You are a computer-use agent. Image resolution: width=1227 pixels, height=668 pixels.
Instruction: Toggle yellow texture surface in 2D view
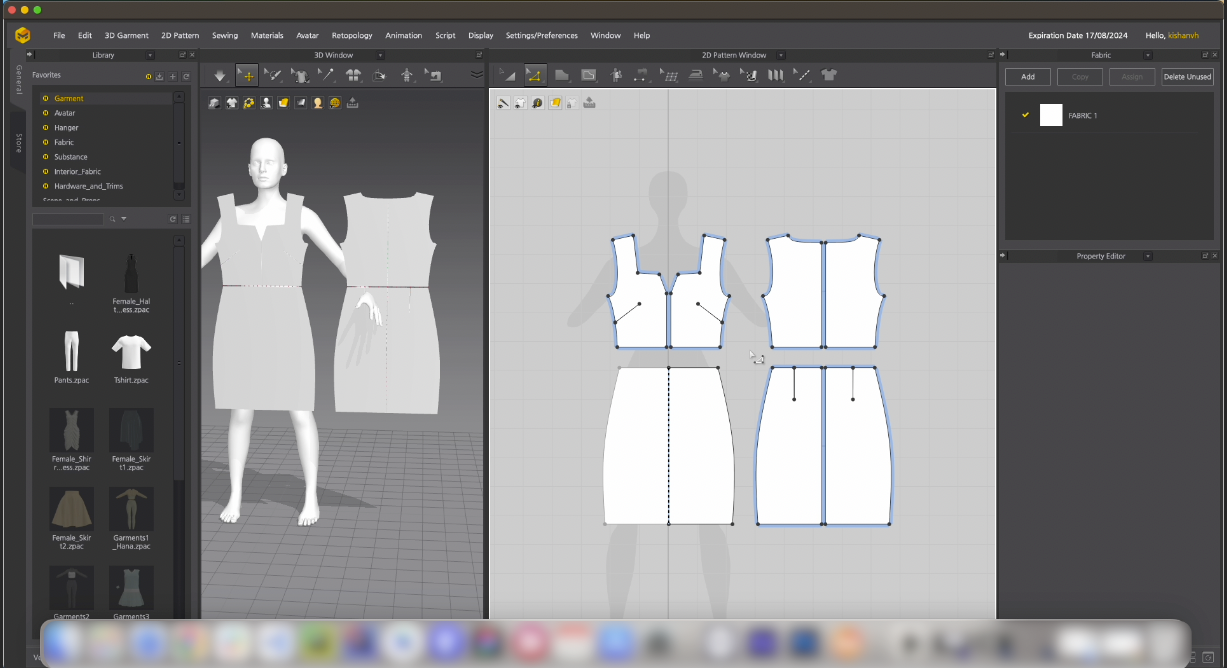pyautogui.click(x=554, y=102)
